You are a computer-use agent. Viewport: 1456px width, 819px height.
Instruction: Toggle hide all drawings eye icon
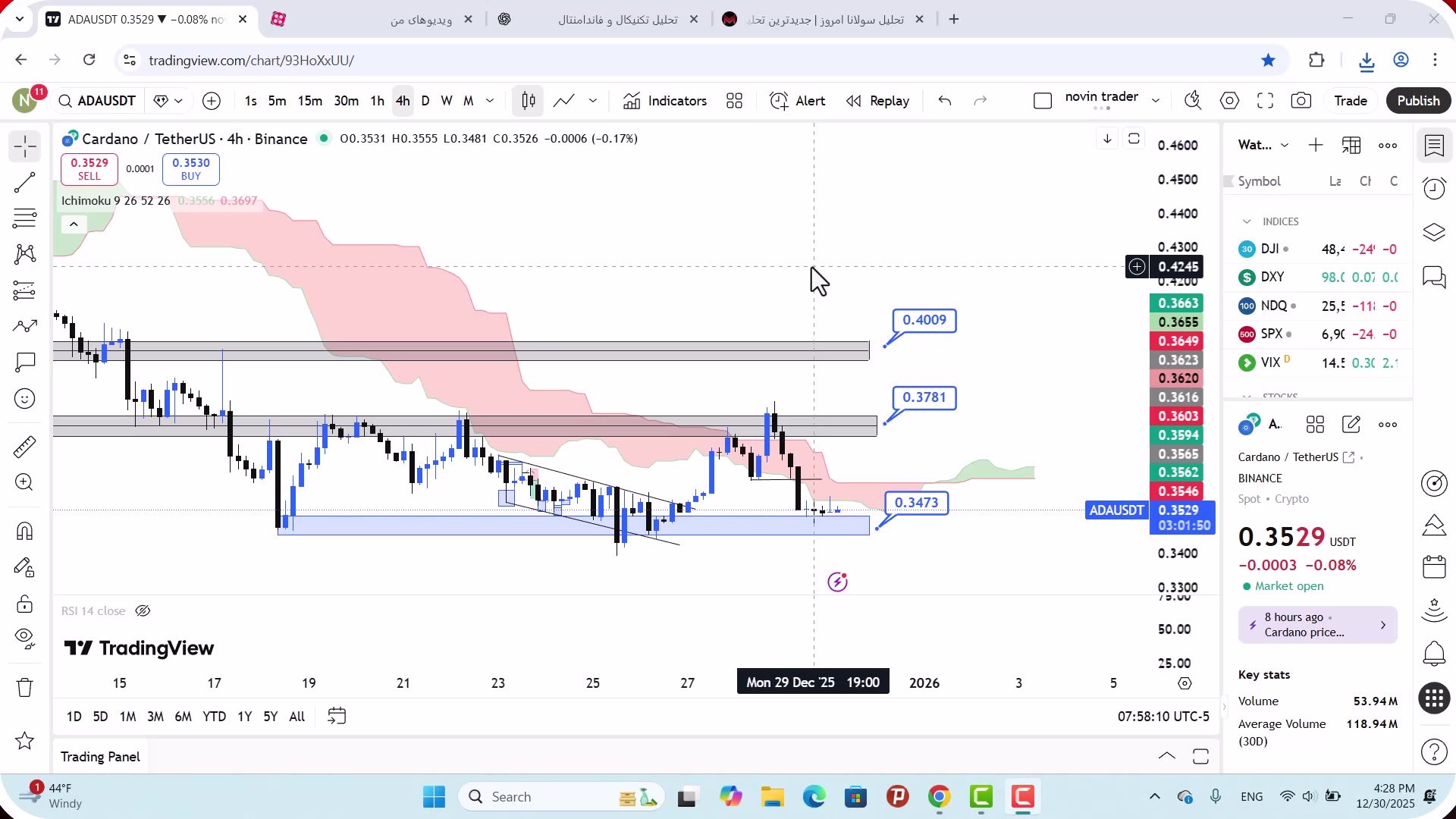pos(25,639)
